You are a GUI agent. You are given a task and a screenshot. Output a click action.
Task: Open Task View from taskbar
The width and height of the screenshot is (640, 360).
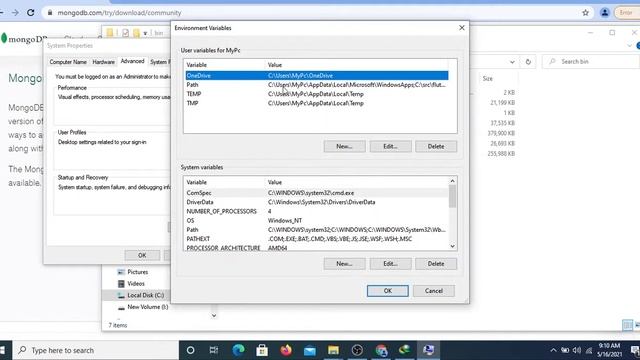[x=213, y=350]
